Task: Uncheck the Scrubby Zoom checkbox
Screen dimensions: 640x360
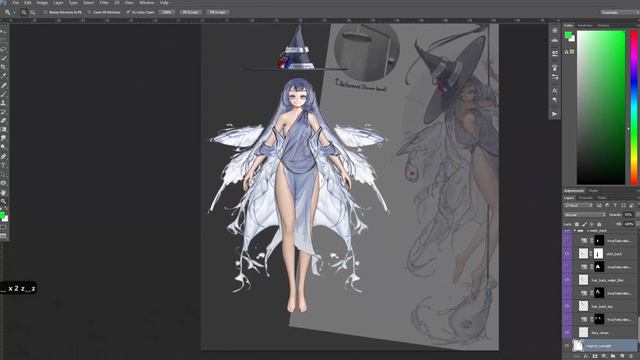Action: coord(128,12)
